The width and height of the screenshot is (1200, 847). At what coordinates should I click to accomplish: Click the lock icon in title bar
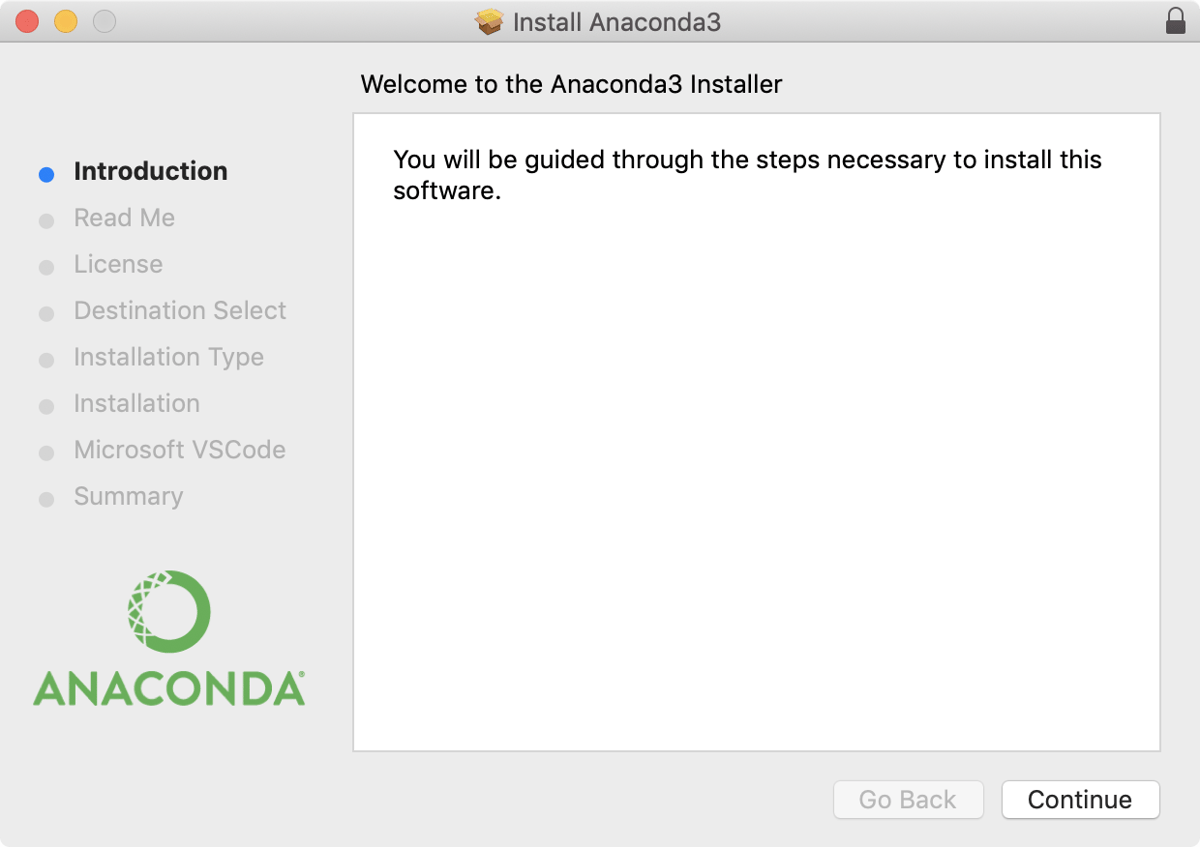(x=1176, y=21)
